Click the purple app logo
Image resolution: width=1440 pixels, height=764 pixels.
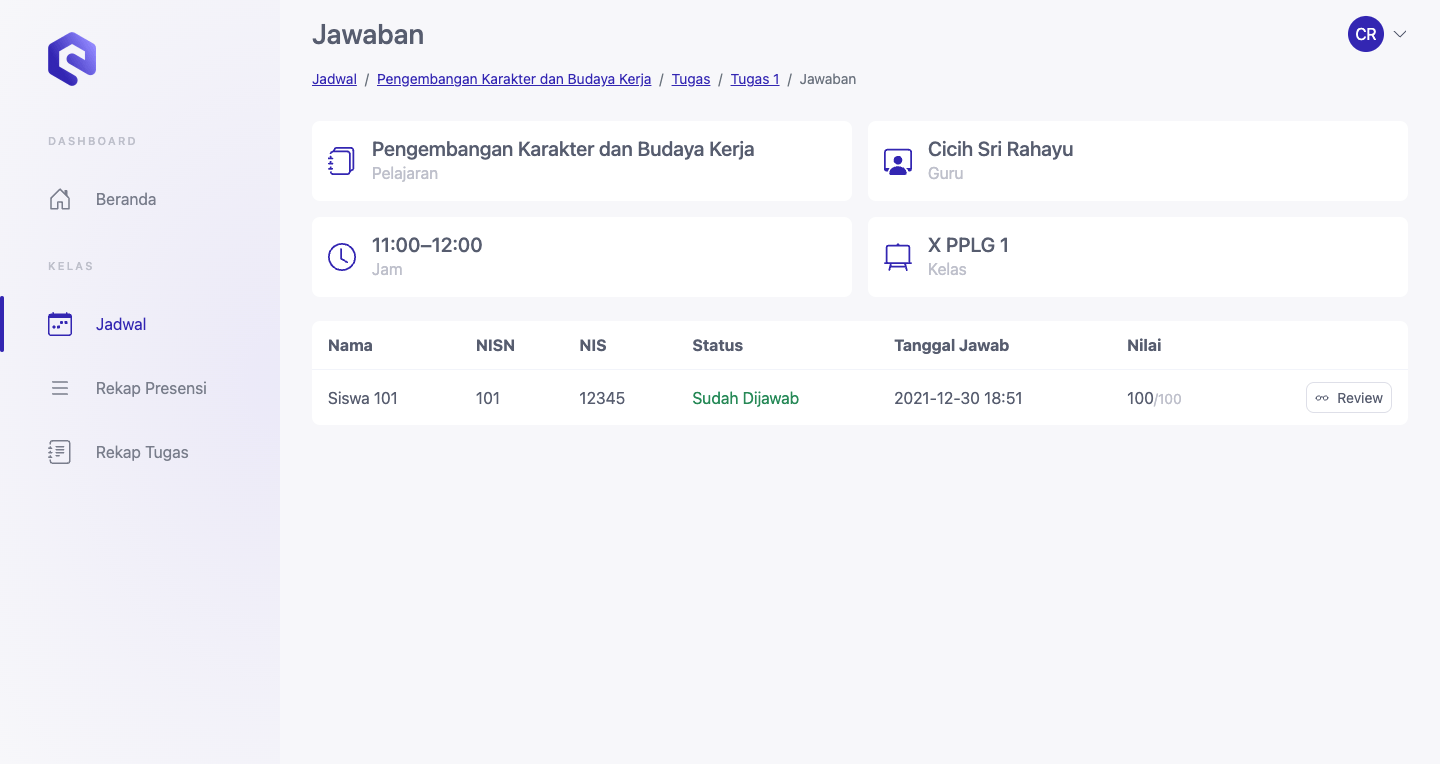pyautogui.click(x=72, y=59)
